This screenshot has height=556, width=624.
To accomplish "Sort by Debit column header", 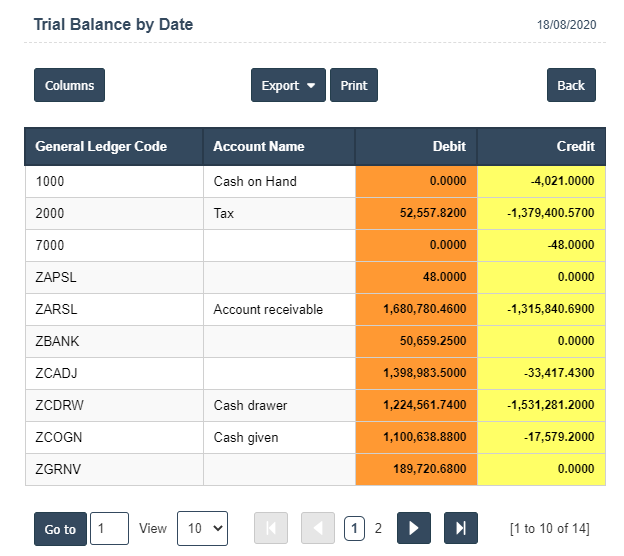I will (x=449, y=146).
